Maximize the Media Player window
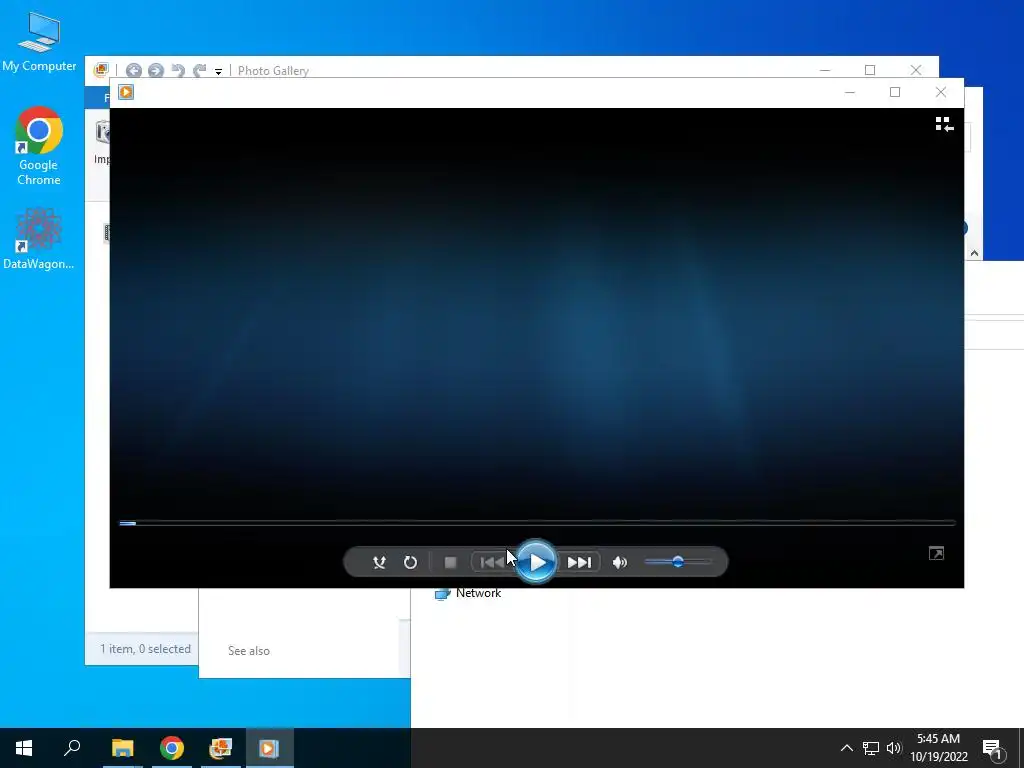The image size is (1024, 768). 895,92
